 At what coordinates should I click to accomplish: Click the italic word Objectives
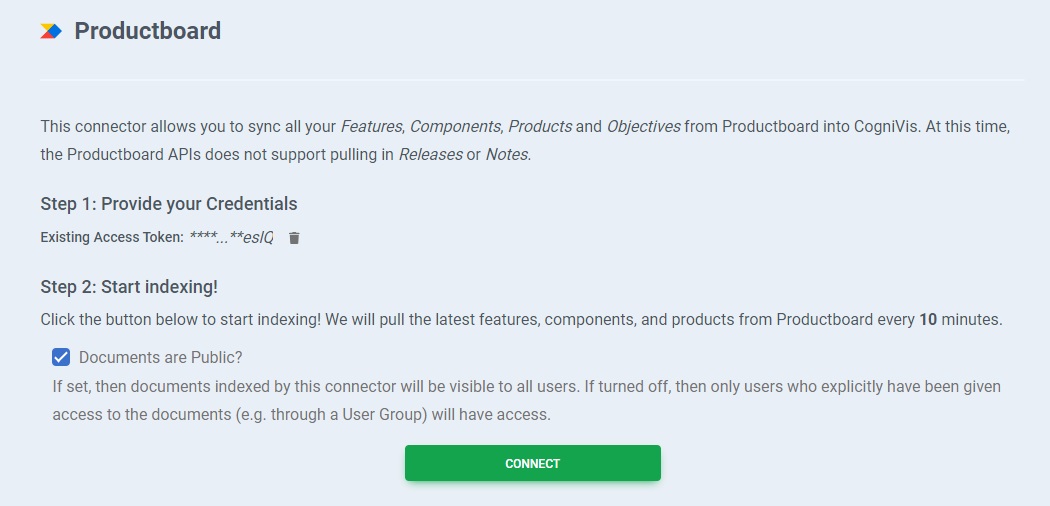[643, 127]
